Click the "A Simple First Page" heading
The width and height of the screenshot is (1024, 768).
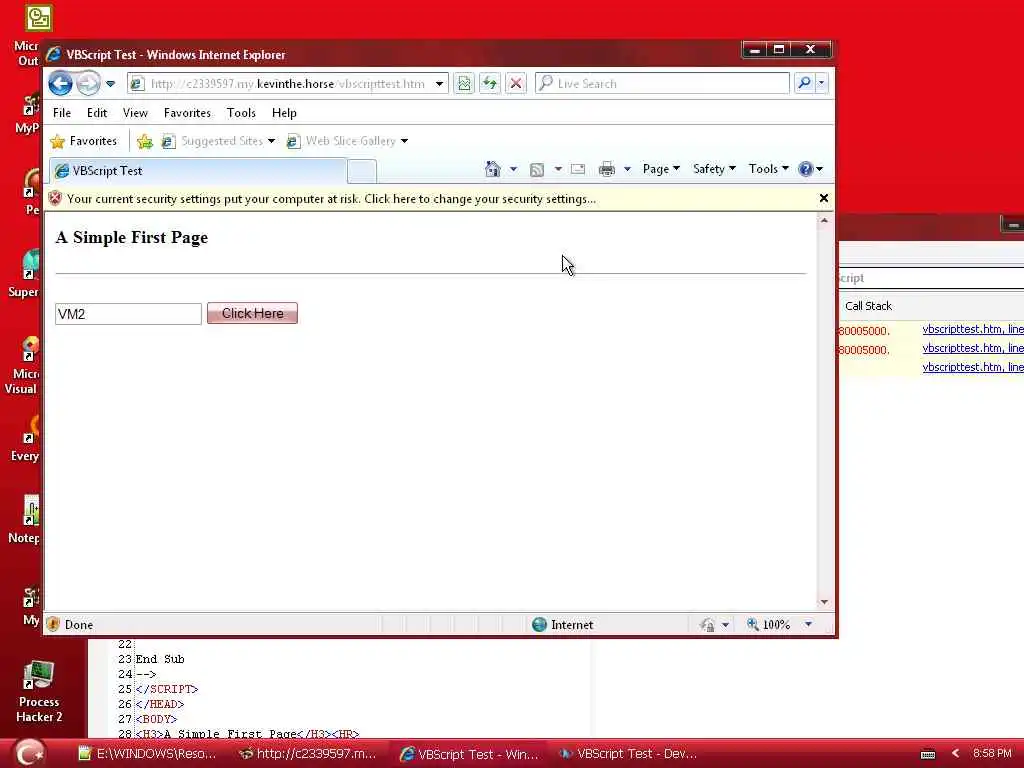coord(132,238)
